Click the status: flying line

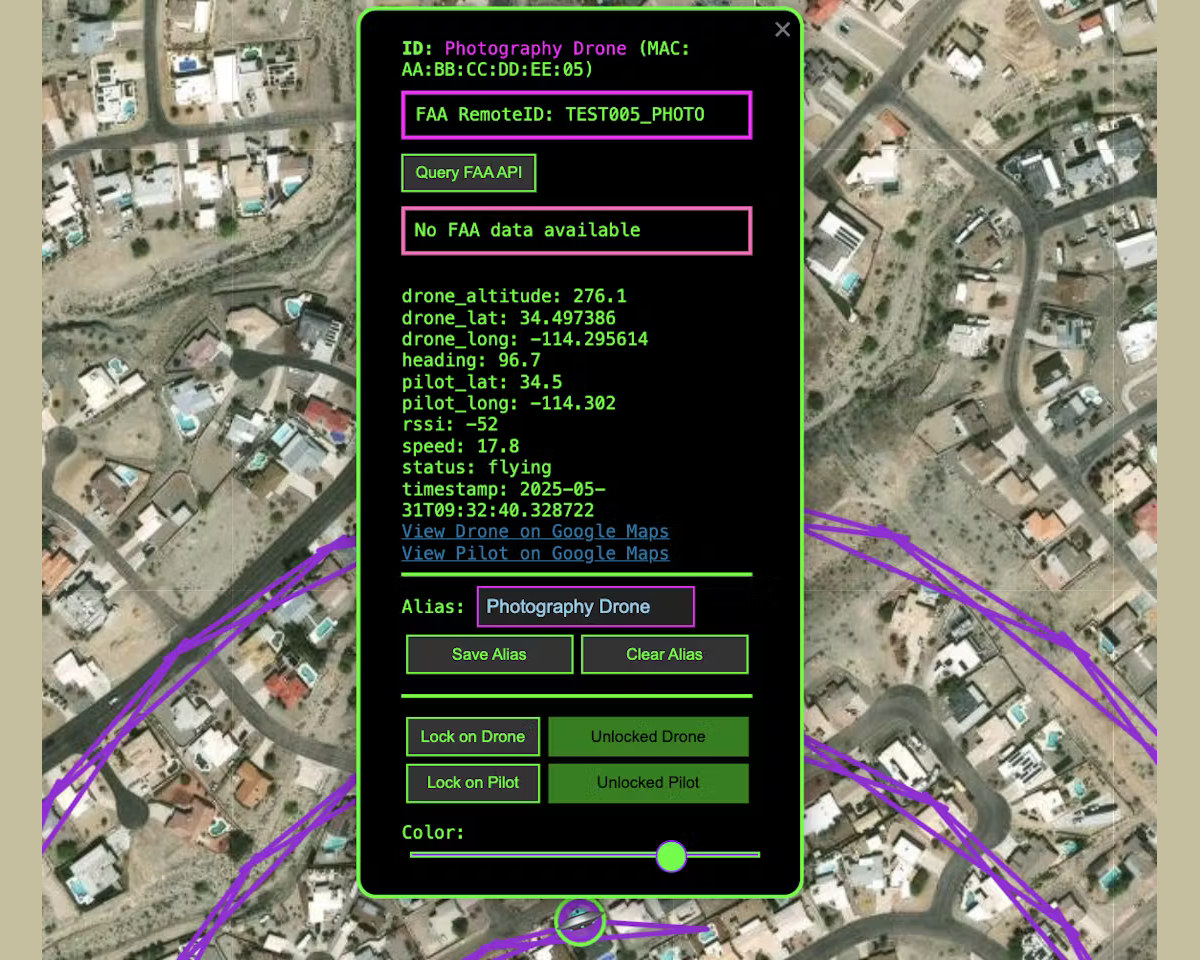tap(476, 468)
